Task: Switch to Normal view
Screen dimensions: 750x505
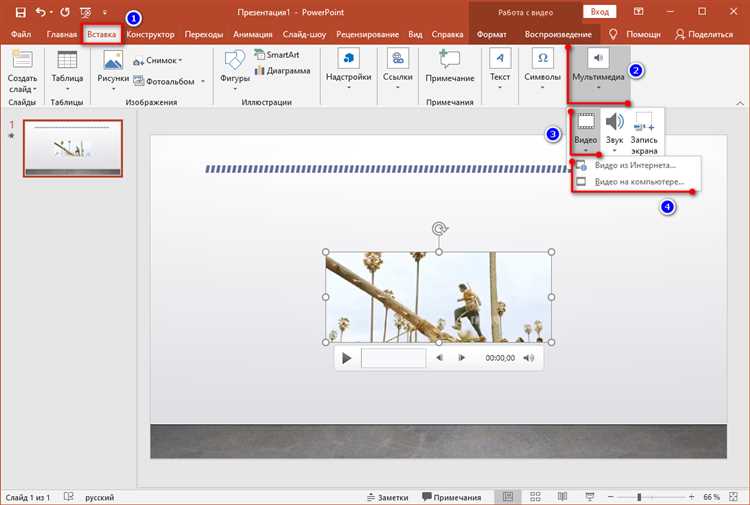Action: coord(507,497)
